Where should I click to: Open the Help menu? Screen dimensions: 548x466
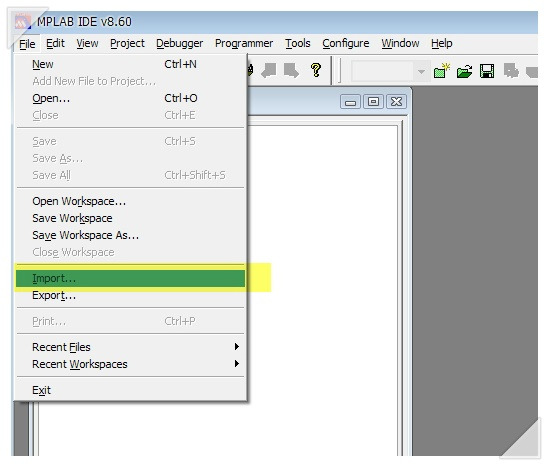441,43
